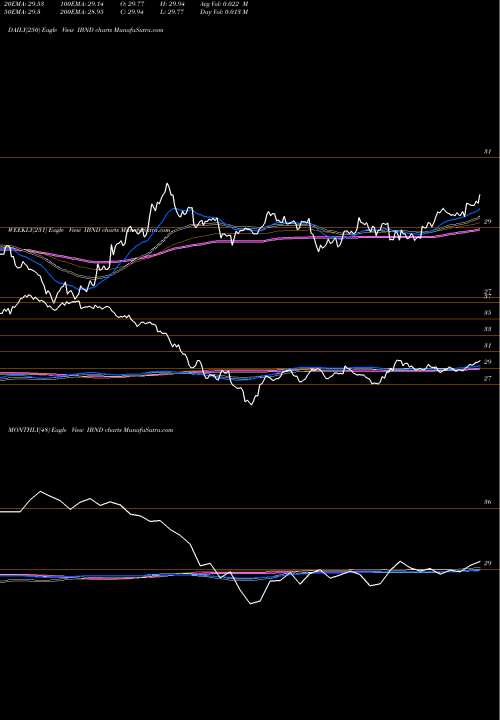Select the O: 29.77 open price
Screen dimensions: 500x720
pyautogui.click(x=132, y=4)
